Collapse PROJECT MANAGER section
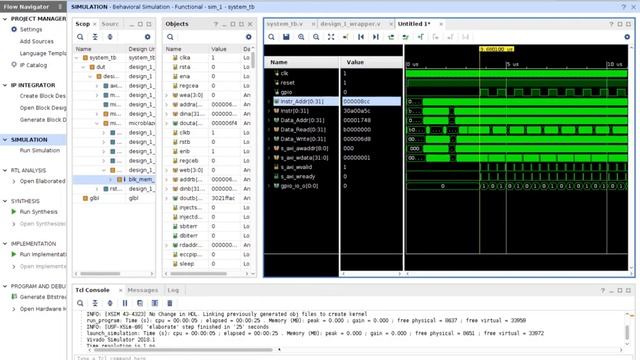 [x=5, y=19]
